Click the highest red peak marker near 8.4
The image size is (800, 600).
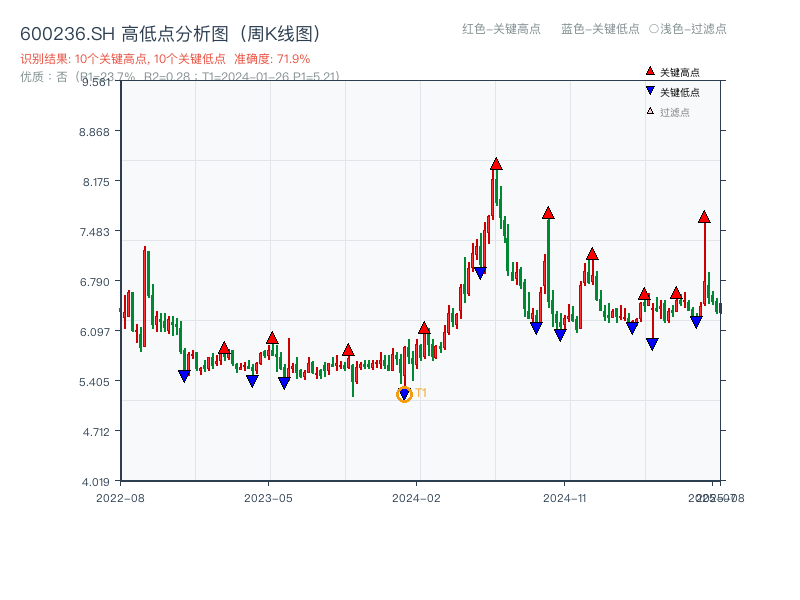[x=496, y=162]
